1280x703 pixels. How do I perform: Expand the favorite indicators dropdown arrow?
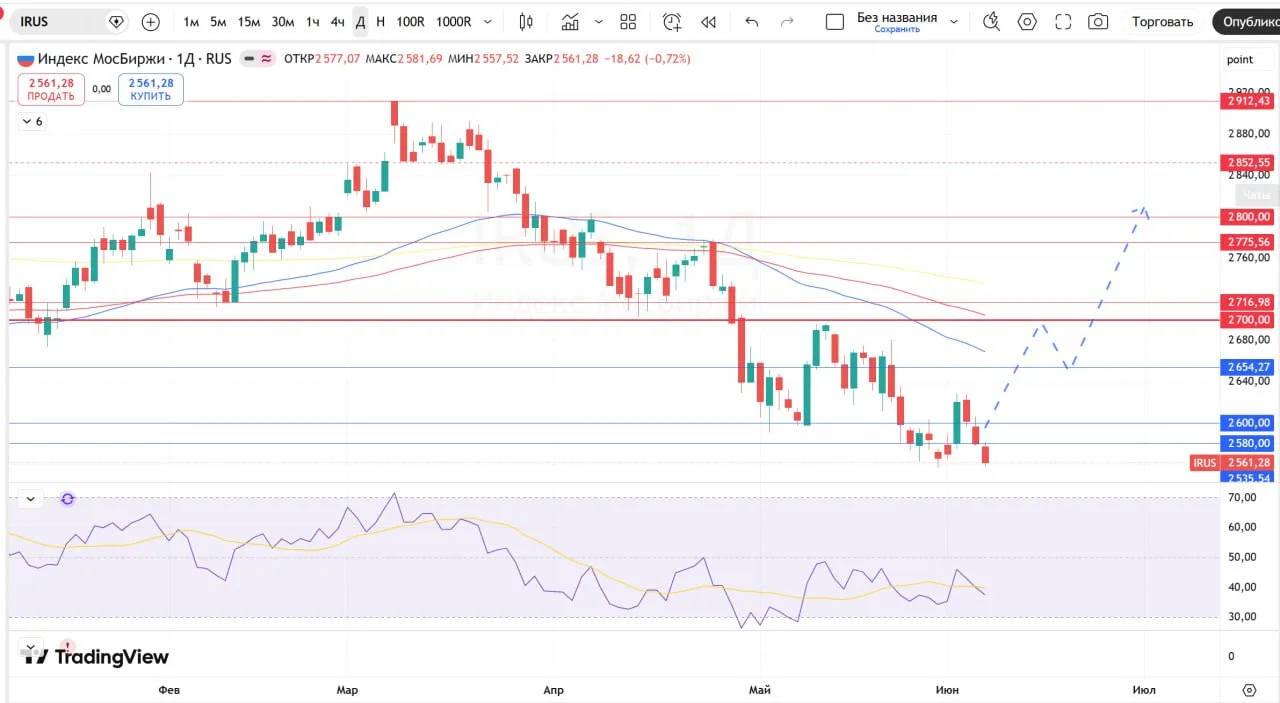599,21
